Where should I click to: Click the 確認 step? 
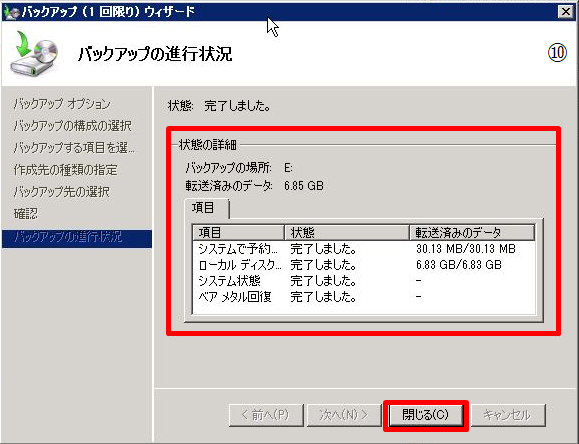coord(25,214)
